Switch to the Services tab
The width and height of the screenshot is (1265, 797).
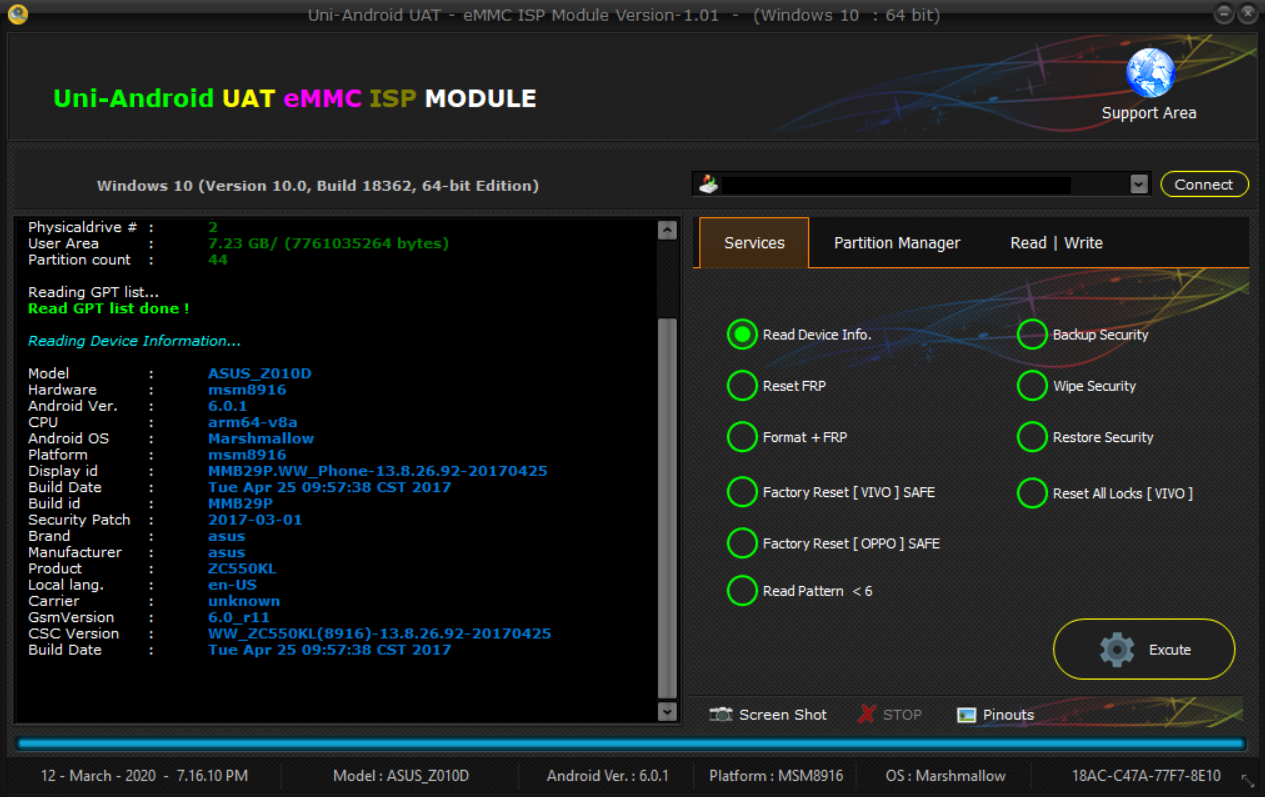pos(754,243)
